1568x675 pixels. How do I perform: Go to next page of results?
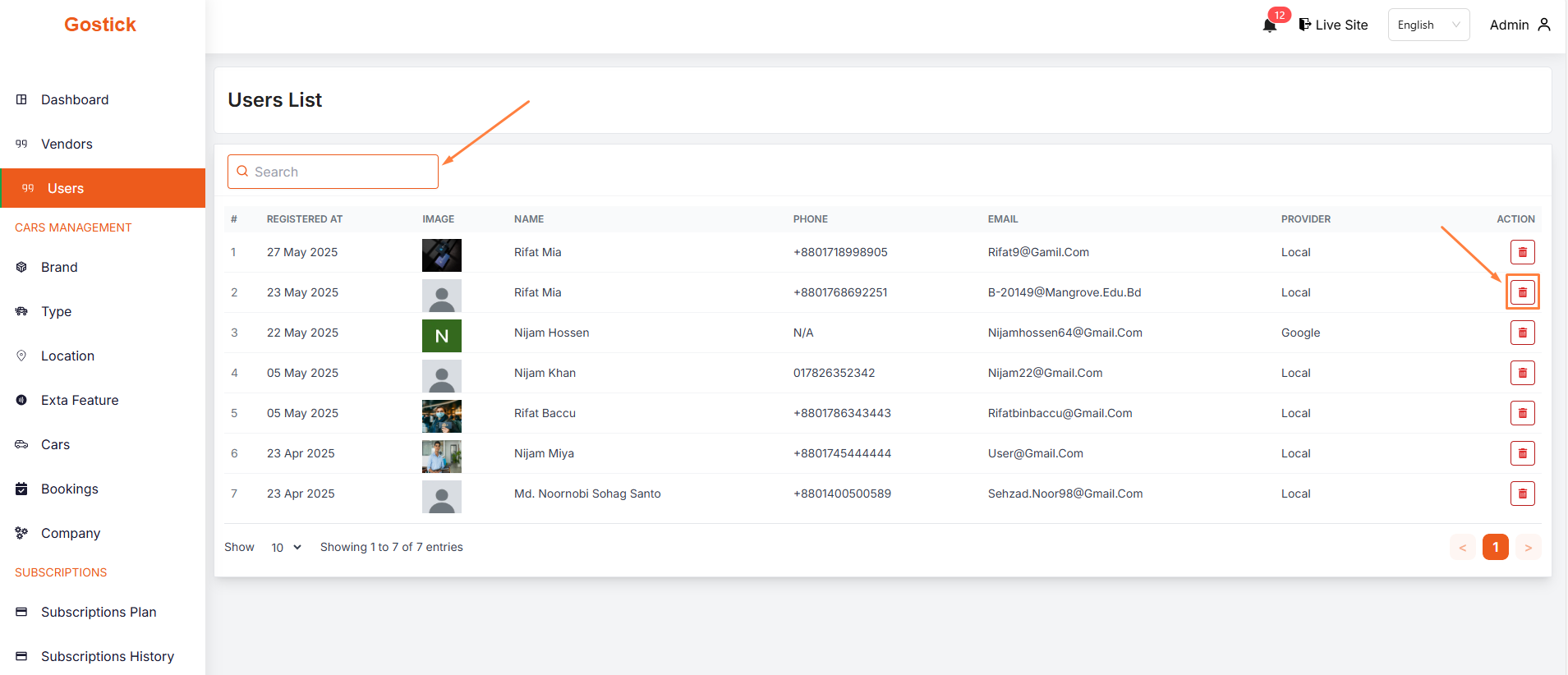click(x=1528, y=548)
